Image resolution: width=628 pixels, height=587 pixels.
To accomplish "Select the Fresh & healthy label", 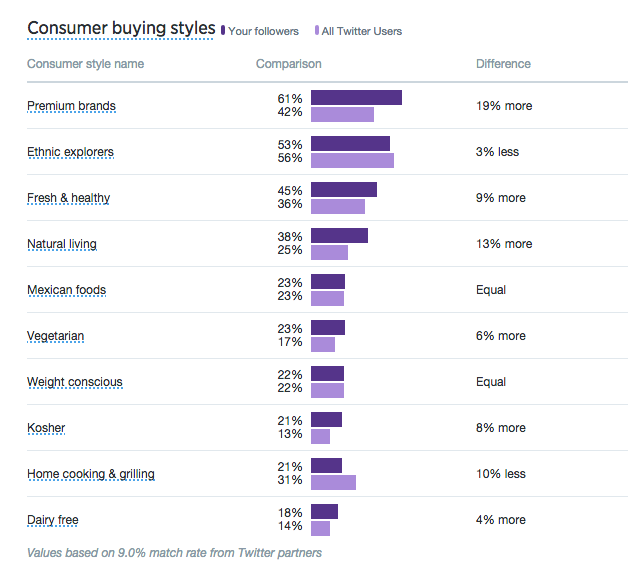I will [x=68, y=198].
